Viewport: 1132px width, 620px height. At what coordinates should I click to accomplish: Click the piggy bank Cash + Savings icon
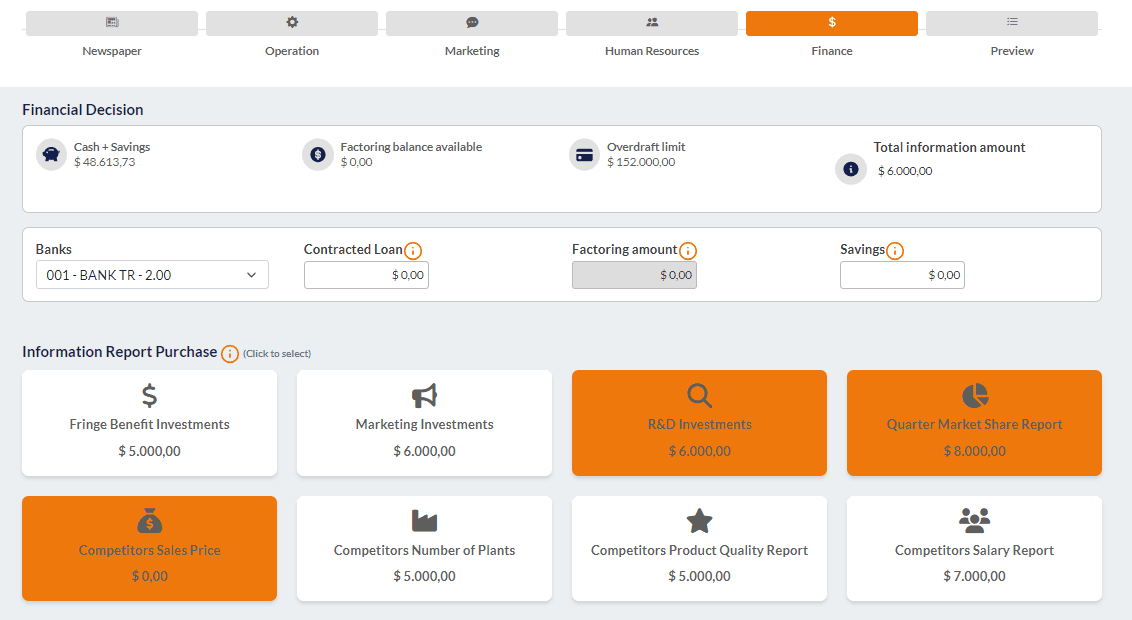click(x=51, y=155)
